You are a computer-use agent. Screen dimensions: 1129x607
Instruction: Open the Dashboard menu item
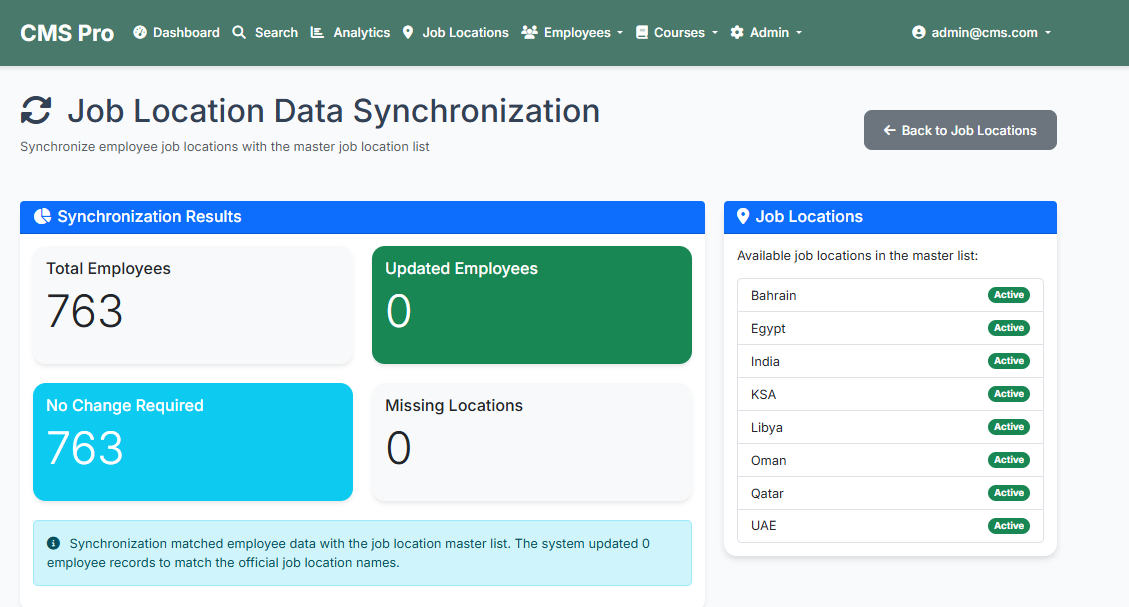point(176,32)
